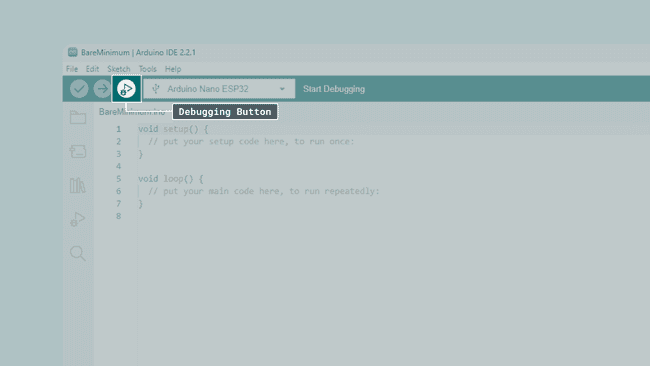The image size is (650, 366).
Task: Click the USB icon in board selector
Action: pos(156,89)
